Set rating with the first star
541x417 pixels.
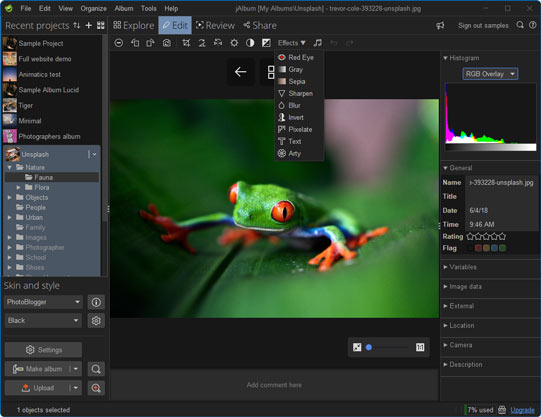(470, 236)
